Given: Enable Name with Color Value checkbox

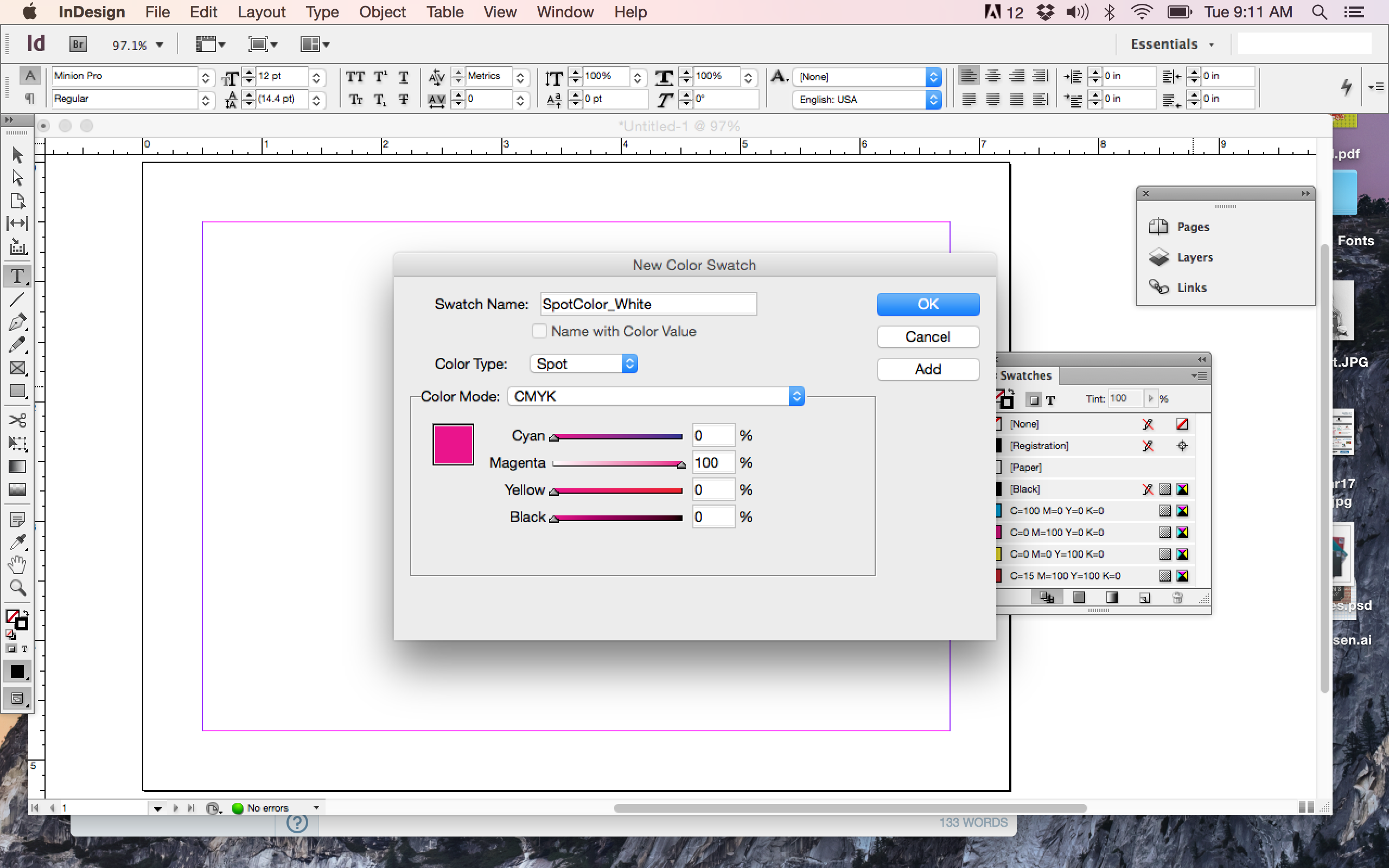Looking at the screenshot, I should pyautogui.click(x=539, y=331).
